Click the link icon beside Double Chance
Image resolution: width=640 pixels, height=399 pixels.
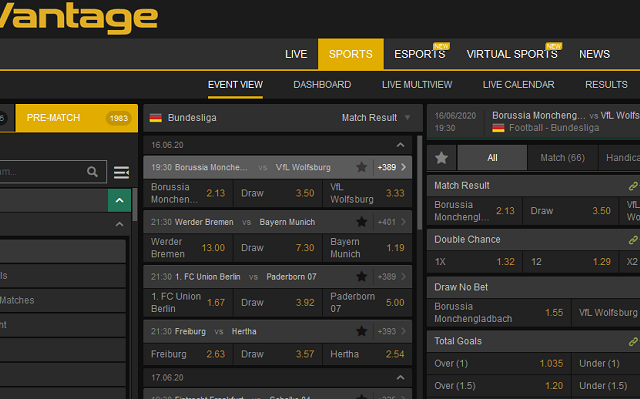633,240
